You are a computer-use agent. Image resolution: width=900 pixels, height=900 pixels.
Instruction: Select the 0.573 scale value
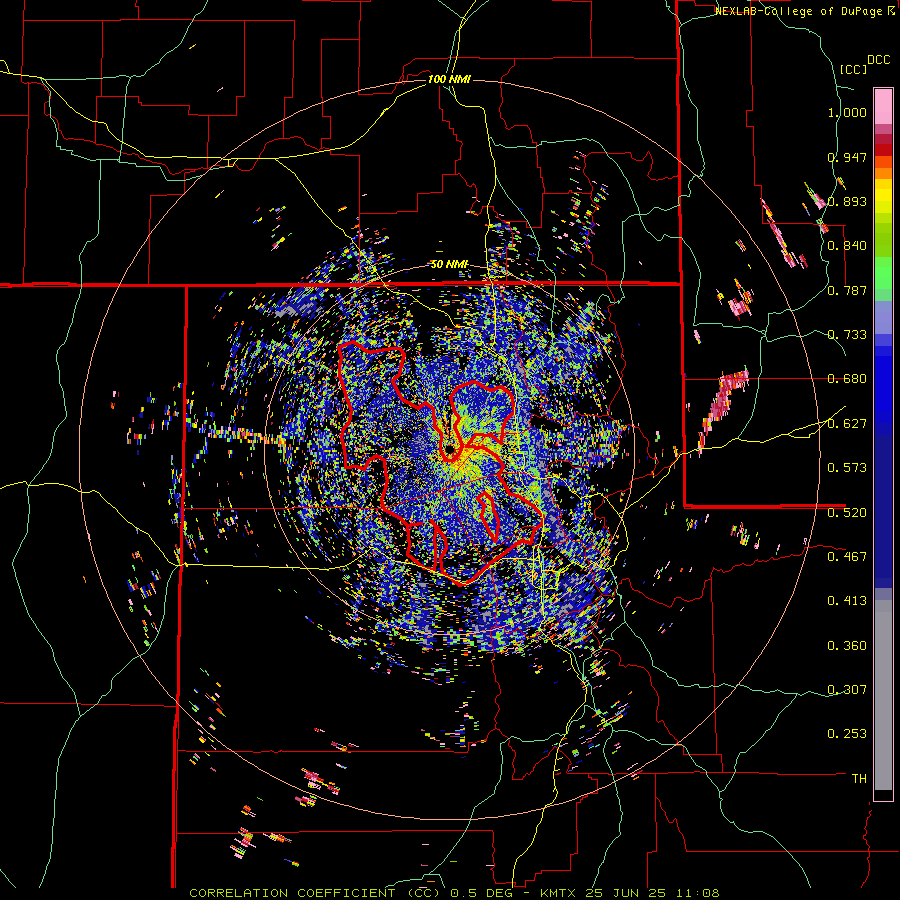tap(847, 468)
